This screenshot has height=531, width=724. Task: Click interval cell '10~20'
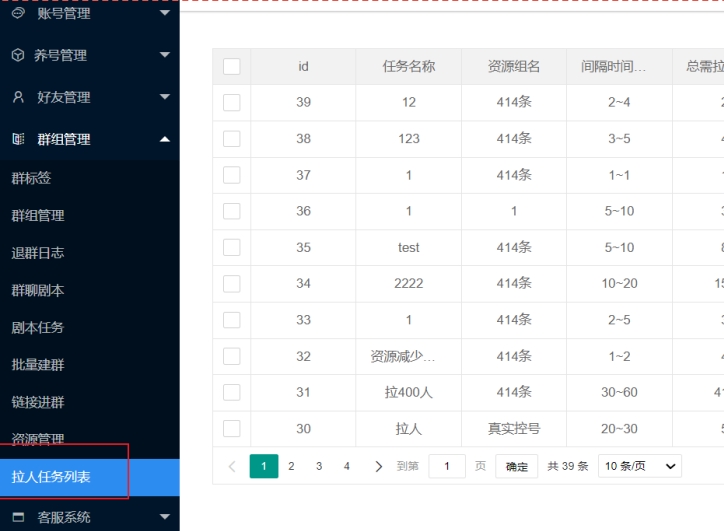pos(619,284)
